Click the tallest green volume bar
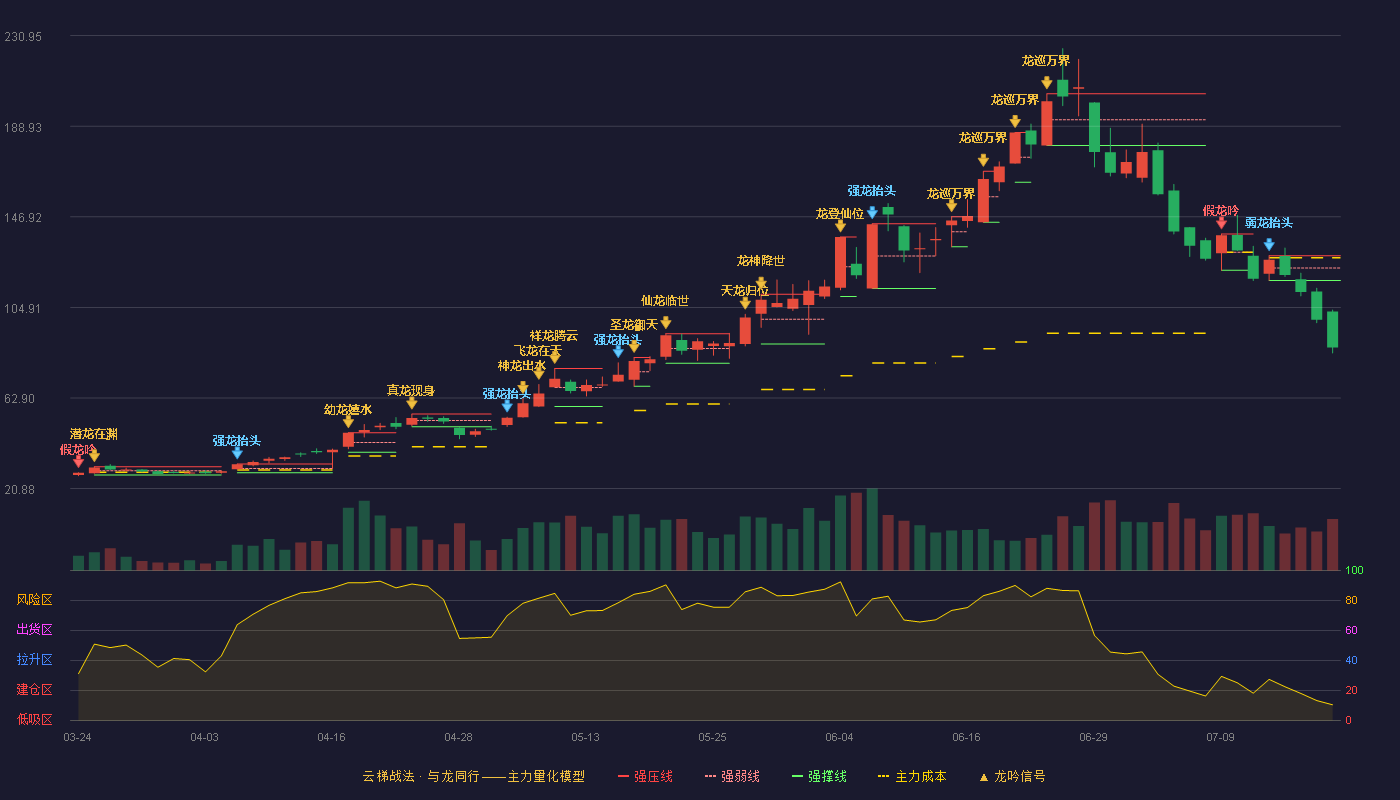1400x800 pixels. [x=872, y=529]
